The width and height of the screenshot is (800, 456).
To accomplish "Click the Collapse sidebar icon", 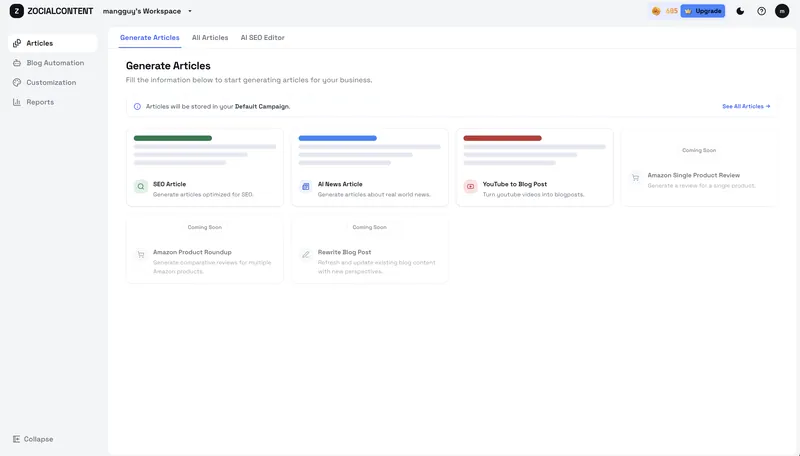I will 16,439.
